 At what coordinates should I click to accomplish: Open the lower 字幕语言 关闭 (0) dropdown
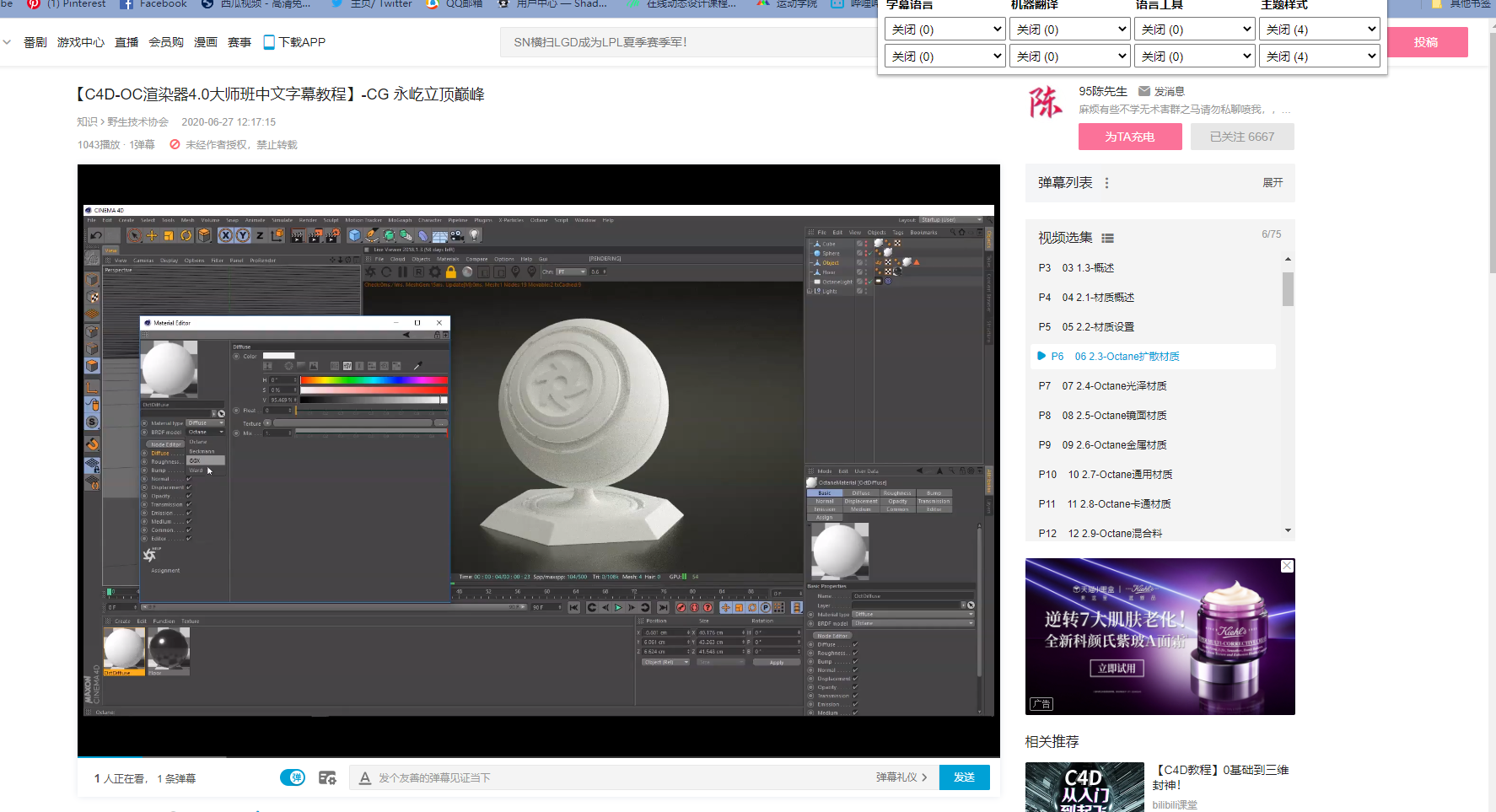[944, 56]
